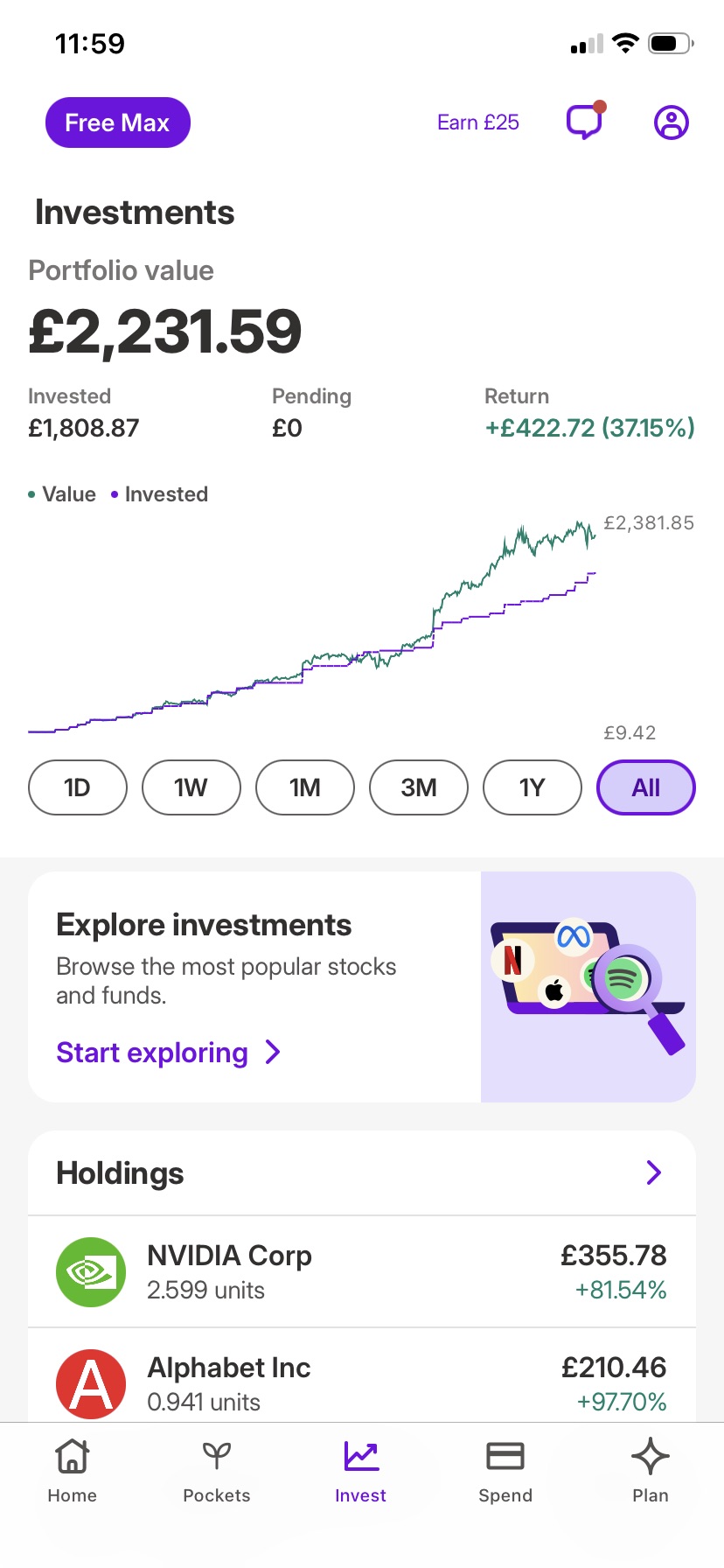This screenshot has width=724, height=1568.
Task: Go to the Home tab
Action: (73, 1470)
